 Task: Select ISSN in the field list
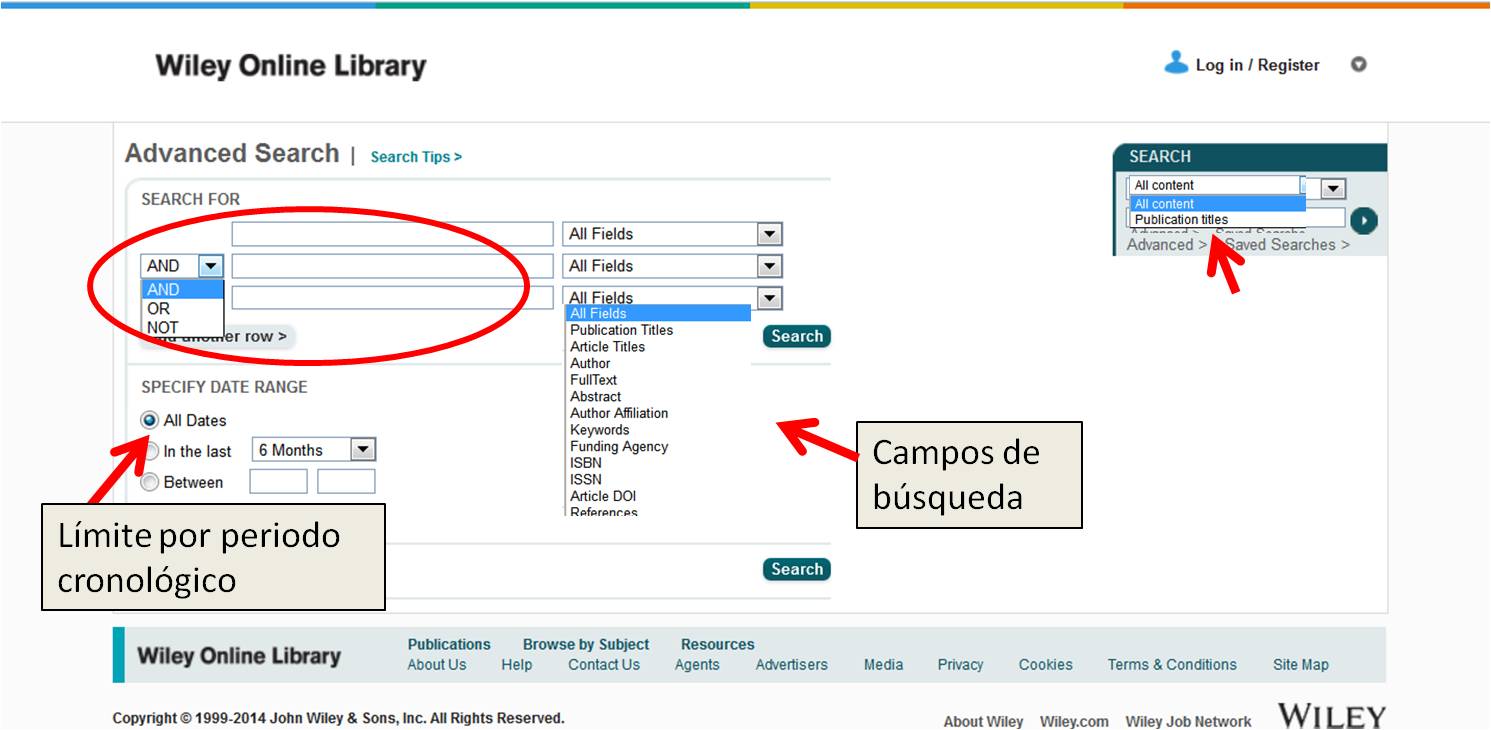[x=586, y=480]
